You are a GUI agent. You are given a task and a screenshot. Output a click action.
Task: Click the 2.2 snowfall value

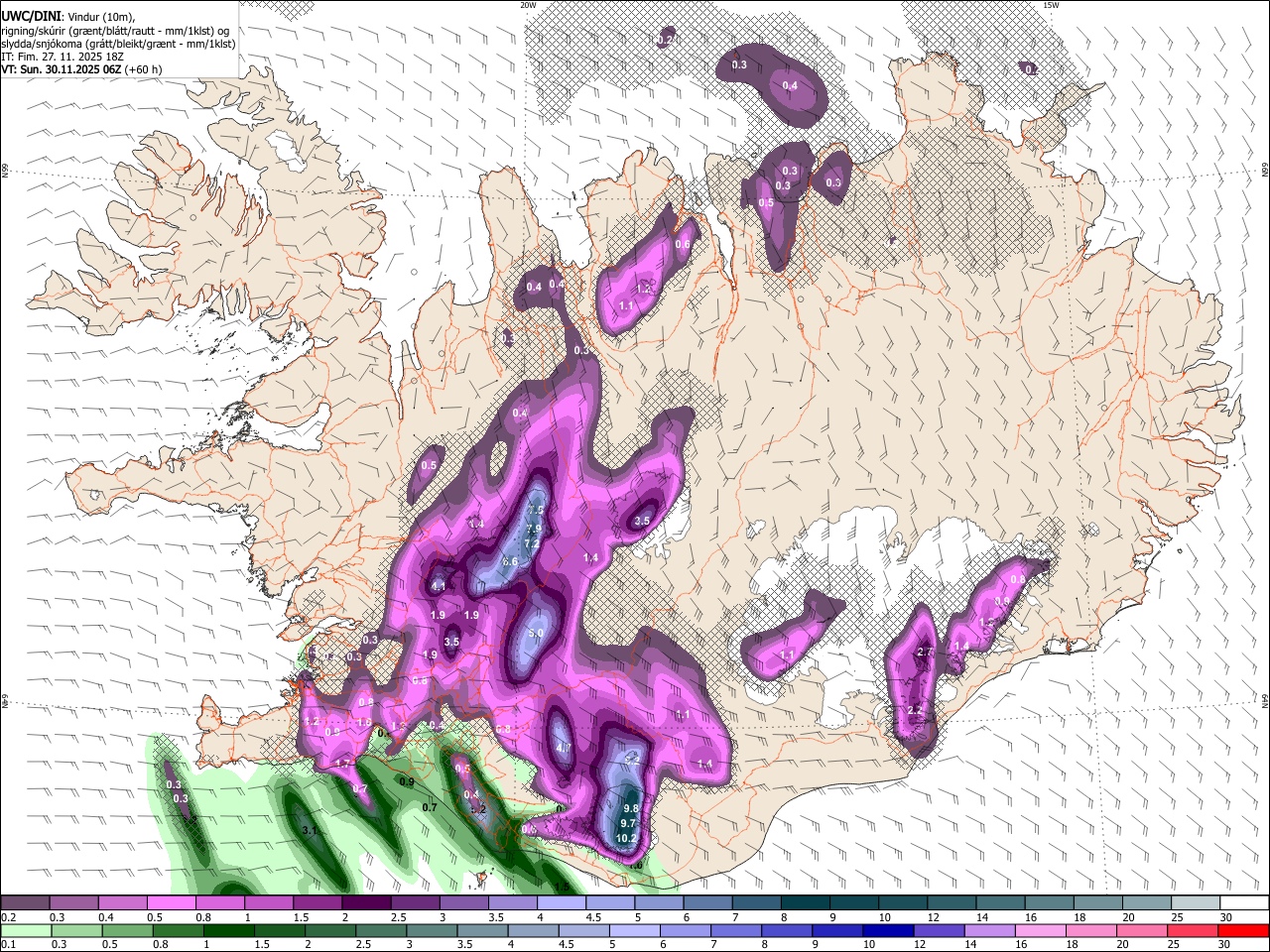click(x=915, y=710)
